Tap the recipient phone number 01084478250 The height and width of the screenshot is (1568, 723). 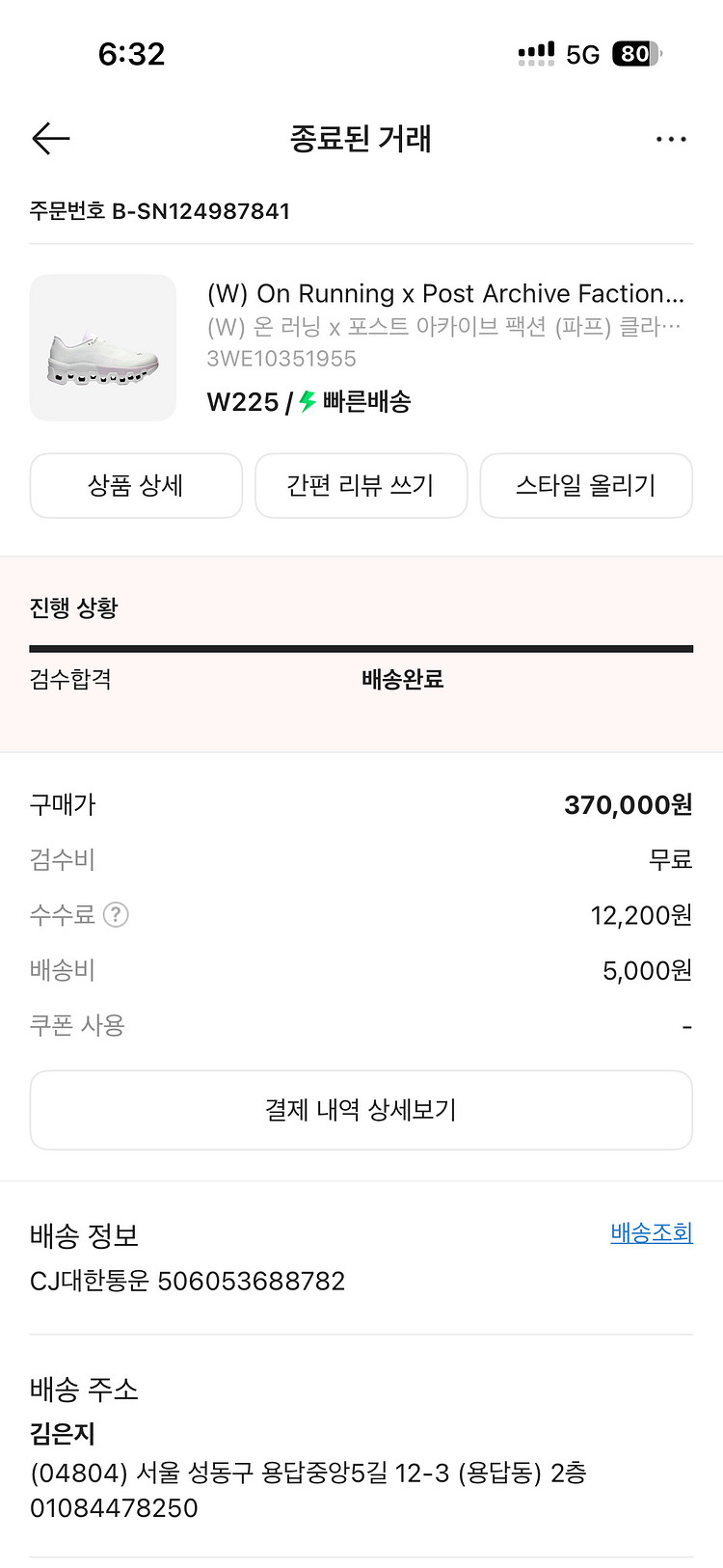pyautogui.click(x=114, y=1508)
